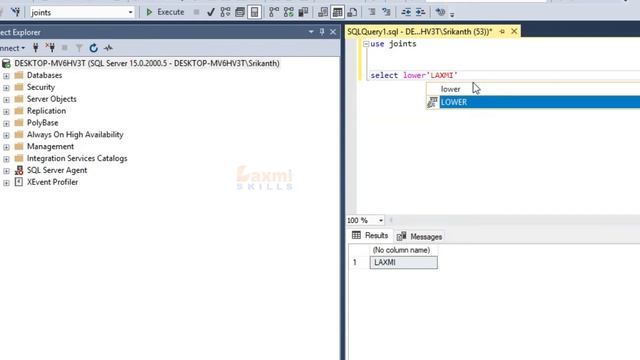Collapse the 'use joints' code region
This screenshot has width=640, height=360.
[366, 44]
